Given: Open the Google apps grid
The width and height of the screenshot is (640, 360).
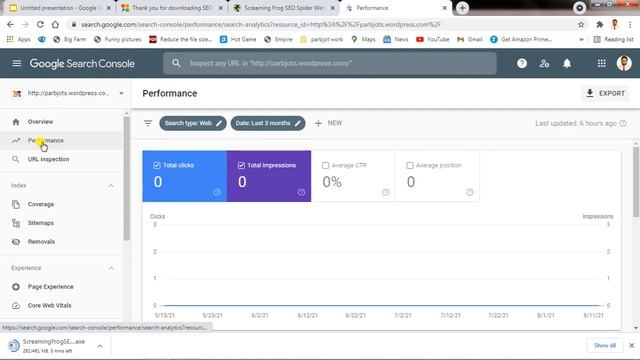Looking at the screenshot, I should 602,63.
